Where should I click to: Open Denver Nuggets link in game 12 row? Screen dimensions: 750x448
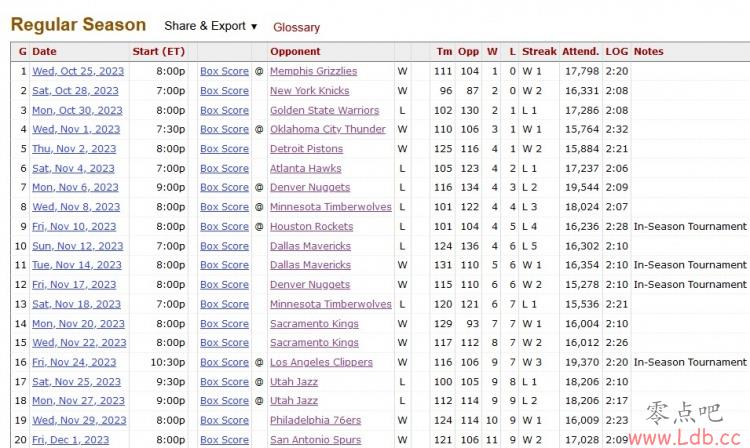tap(310, 285)
